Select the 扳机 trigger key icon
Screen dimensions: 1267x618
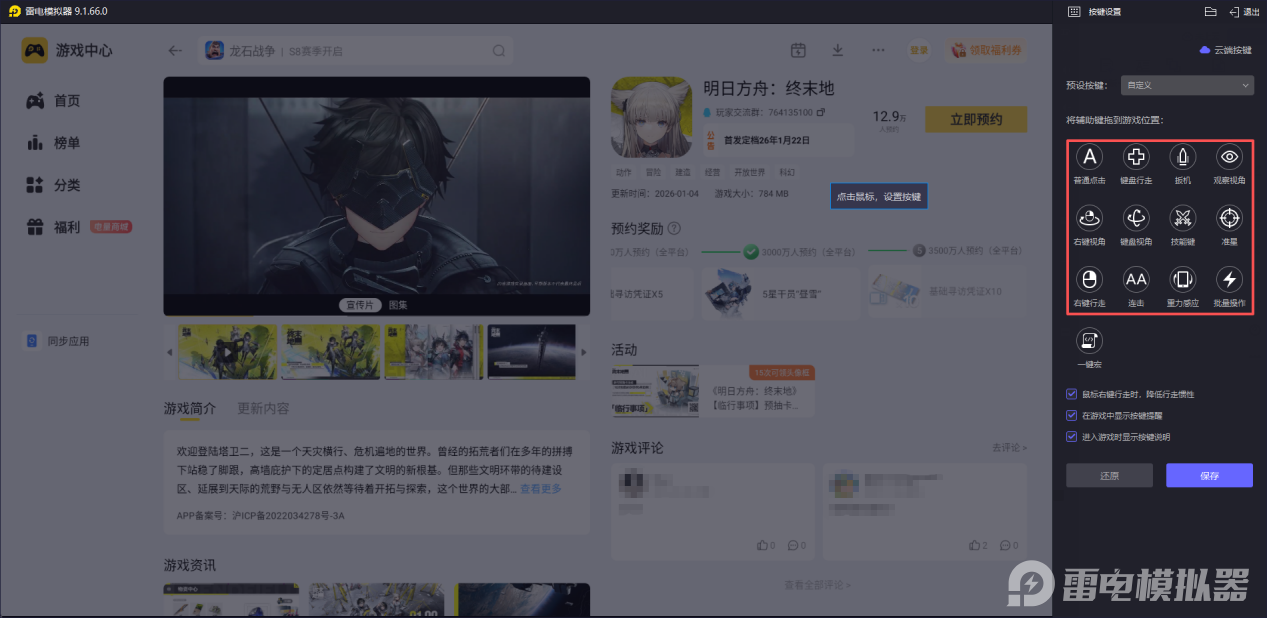(x=1183, y=157)
